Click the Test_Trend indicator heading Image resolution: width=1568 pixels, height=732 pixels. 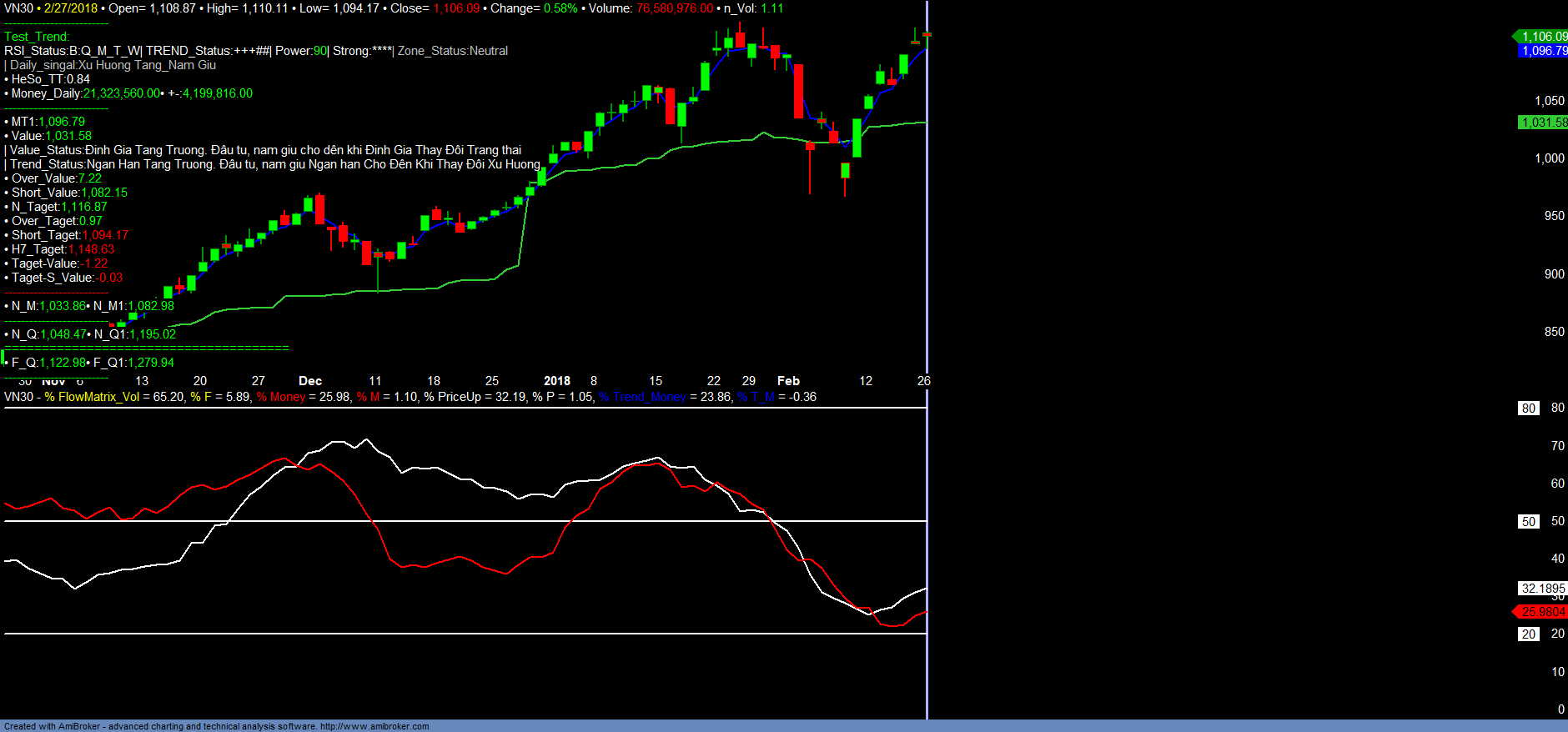(x=37, y=37)
